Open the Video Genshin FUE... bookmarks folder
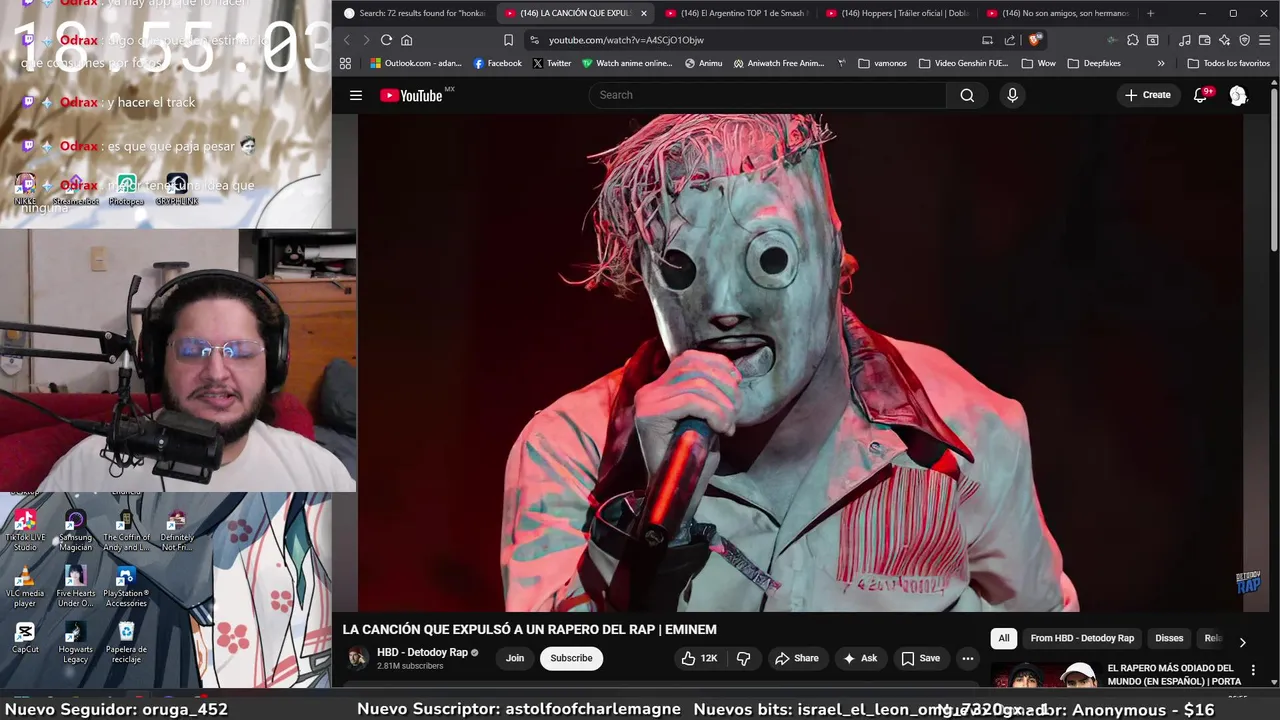This screenshot has height=720, width=1280. tap(963, 63)
